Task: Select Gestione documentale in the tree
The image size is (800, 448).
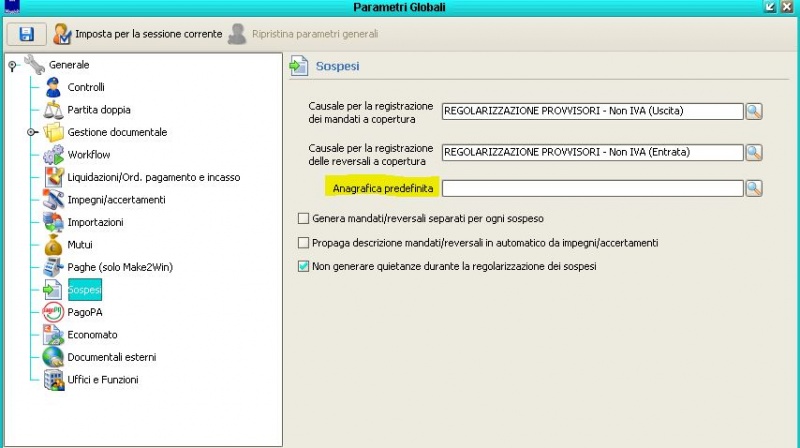Action: coord(117,132)
